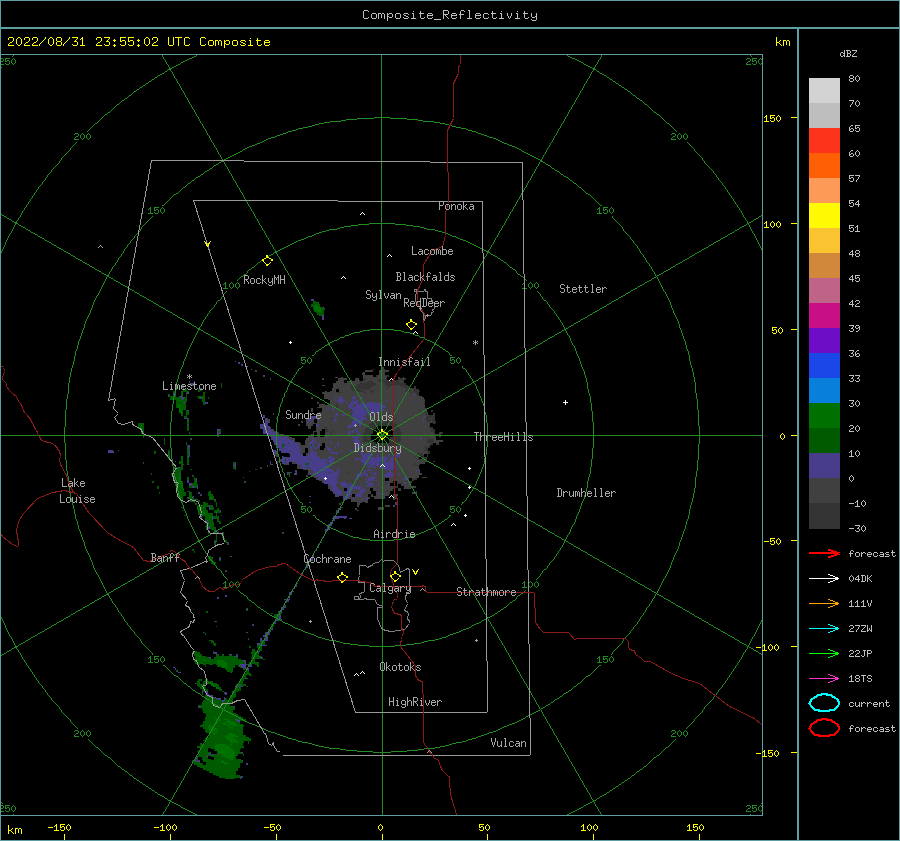
Task: Click the ThreeHills label
Action: click(x=503, y=437)
